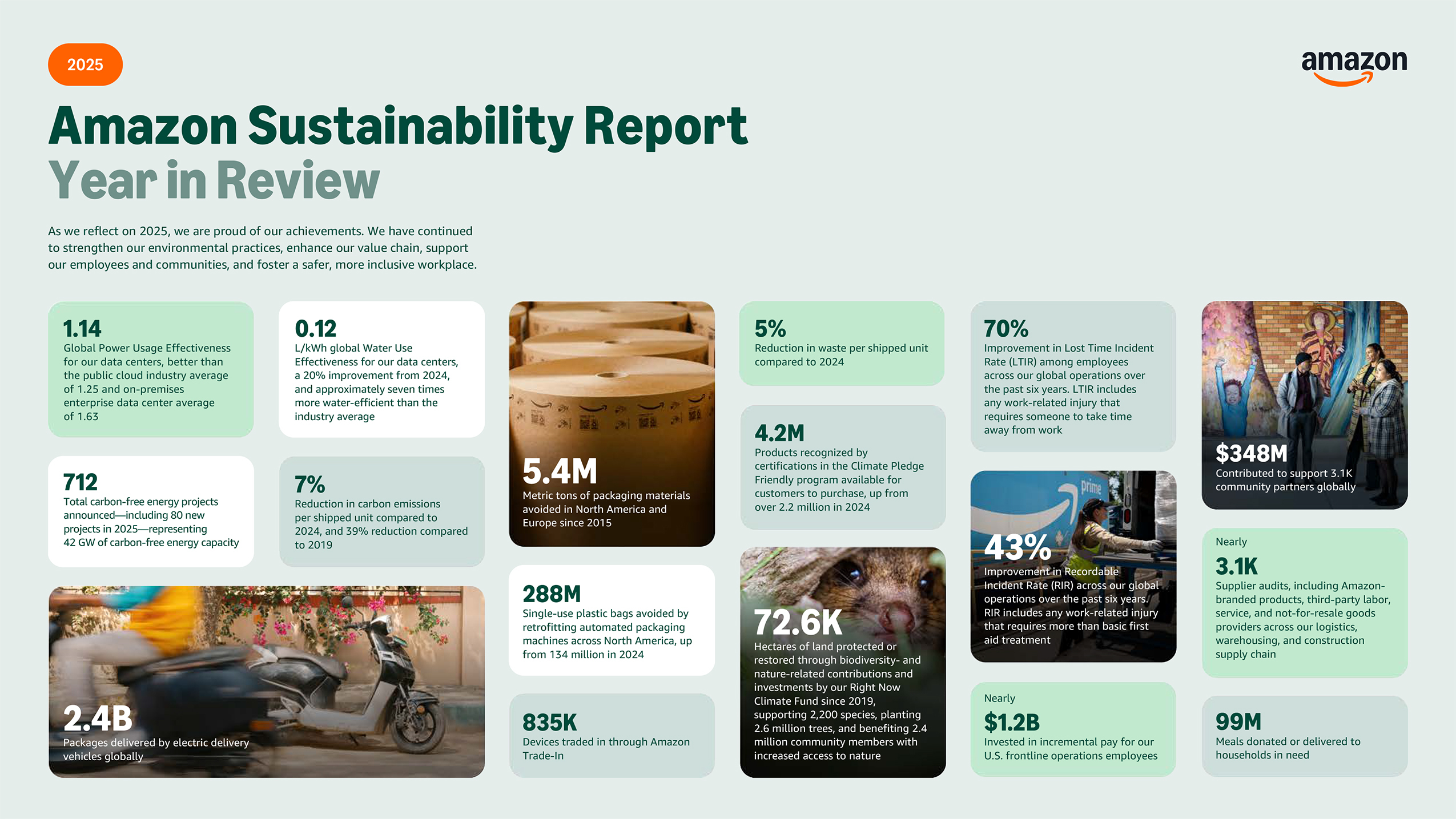Click 'Invested in incremental pay' description
This screenshot has width=1456, height=819.
[x=1071, y=749]
